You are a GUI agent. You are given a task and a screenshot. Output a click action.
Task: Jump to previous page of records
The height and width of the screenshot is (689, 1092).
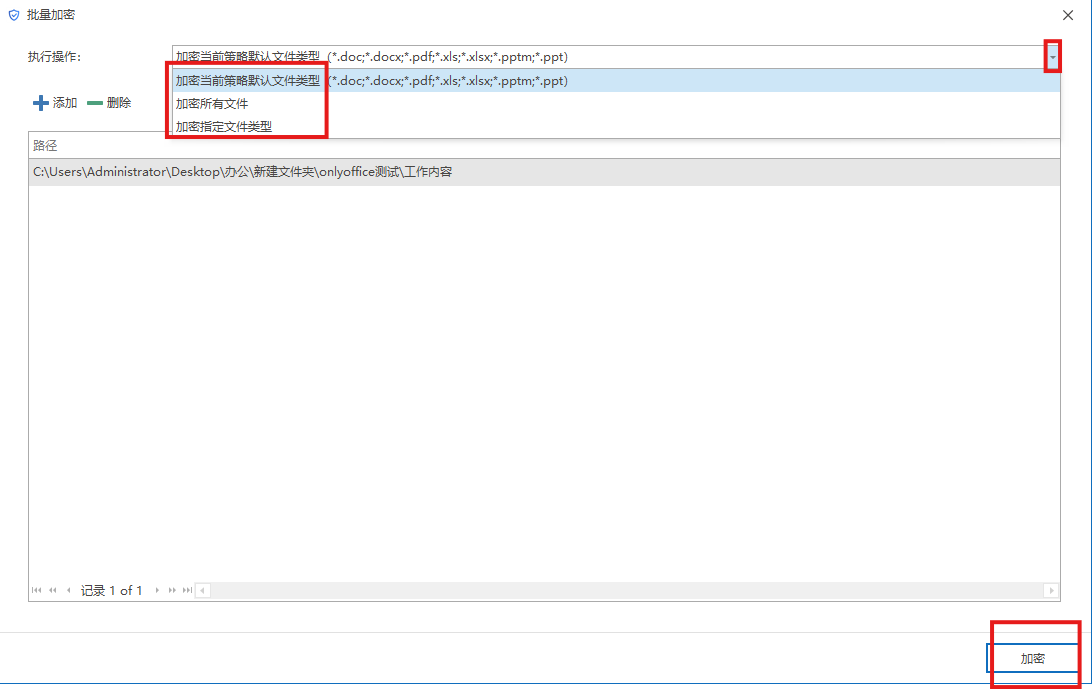[x=52, y=591]
